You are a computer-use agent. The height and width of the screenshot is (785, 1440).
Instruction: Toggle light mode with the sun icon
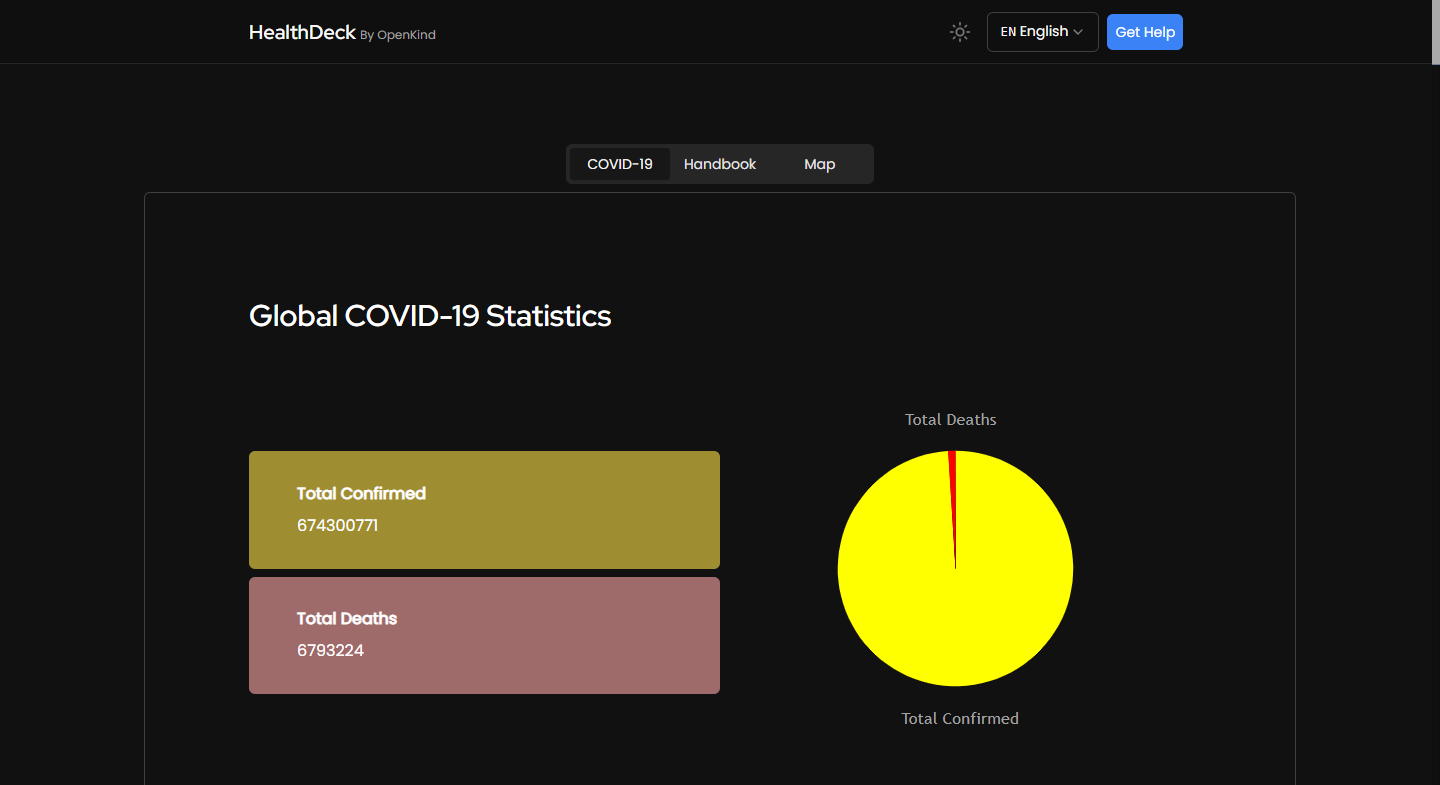tap(960, 32)
